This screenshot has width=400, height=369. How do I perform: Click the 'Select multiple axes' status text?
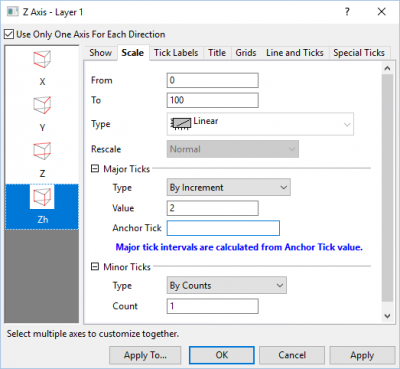(x=93, y=334)
